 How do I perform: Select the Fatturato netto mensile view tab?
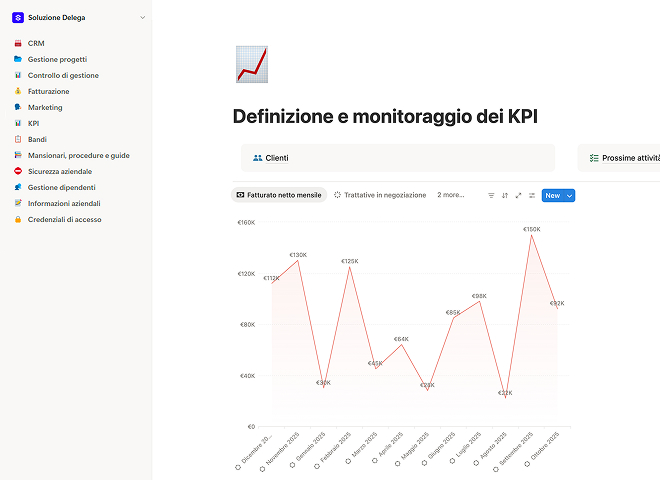pyautogui.click(x=279, y=195)
